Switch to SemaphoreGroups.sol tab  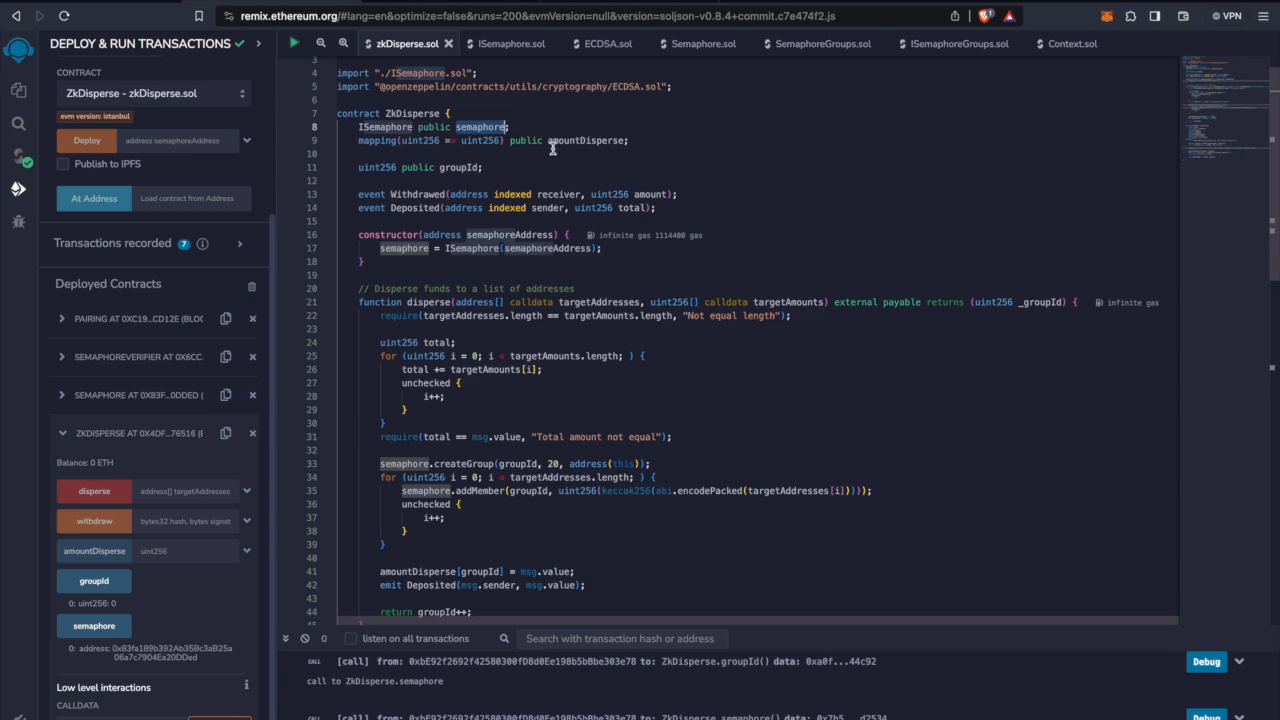(x=822, y=44)
